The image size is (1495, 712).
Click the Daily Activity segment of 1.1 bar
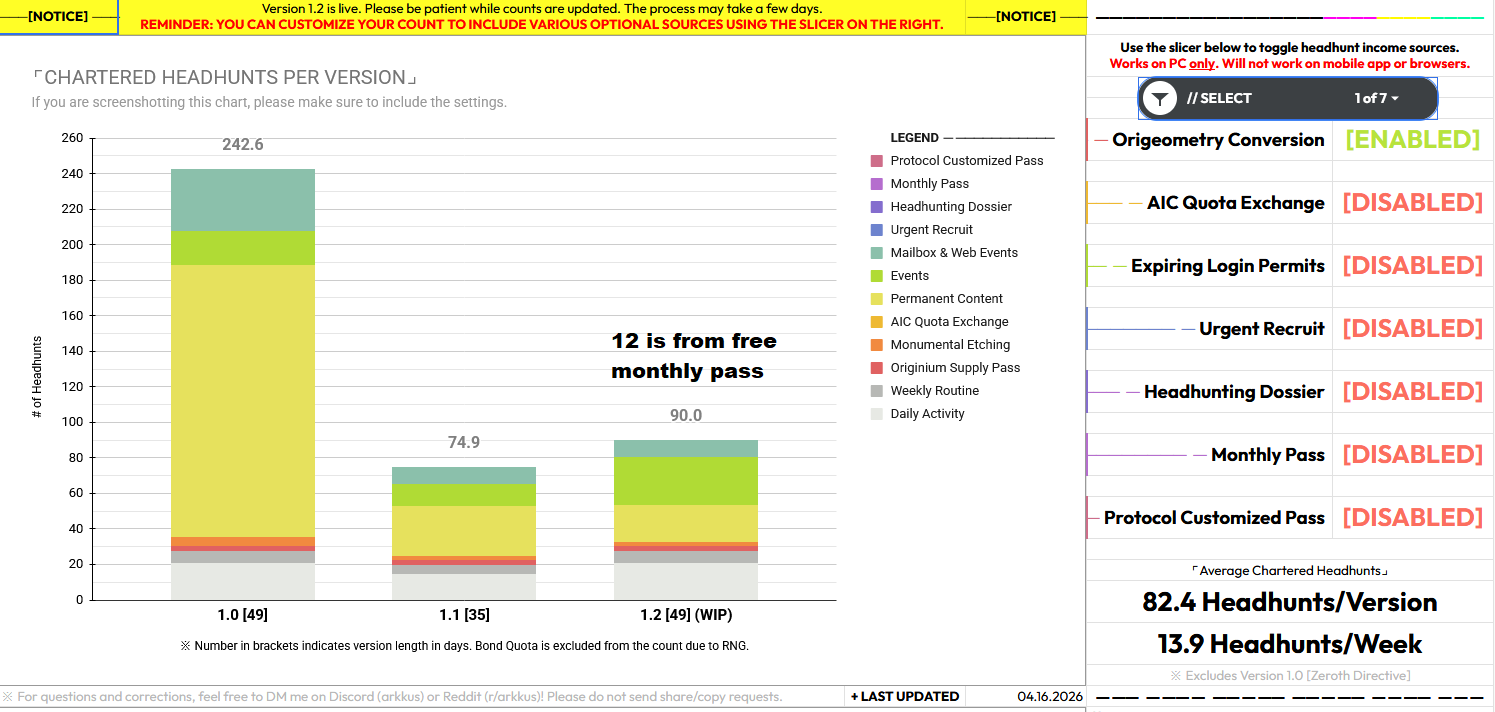point(464,586)
